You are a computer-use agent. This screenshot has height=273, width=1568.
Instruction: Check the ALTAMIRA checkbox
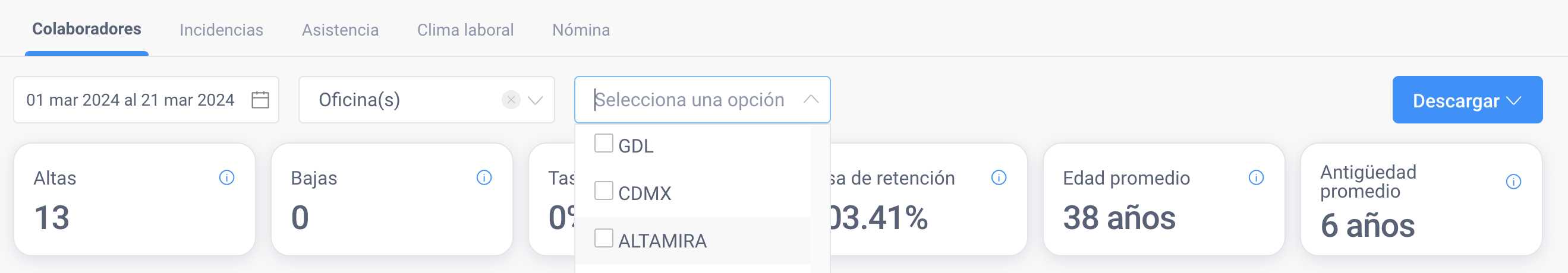603,239
